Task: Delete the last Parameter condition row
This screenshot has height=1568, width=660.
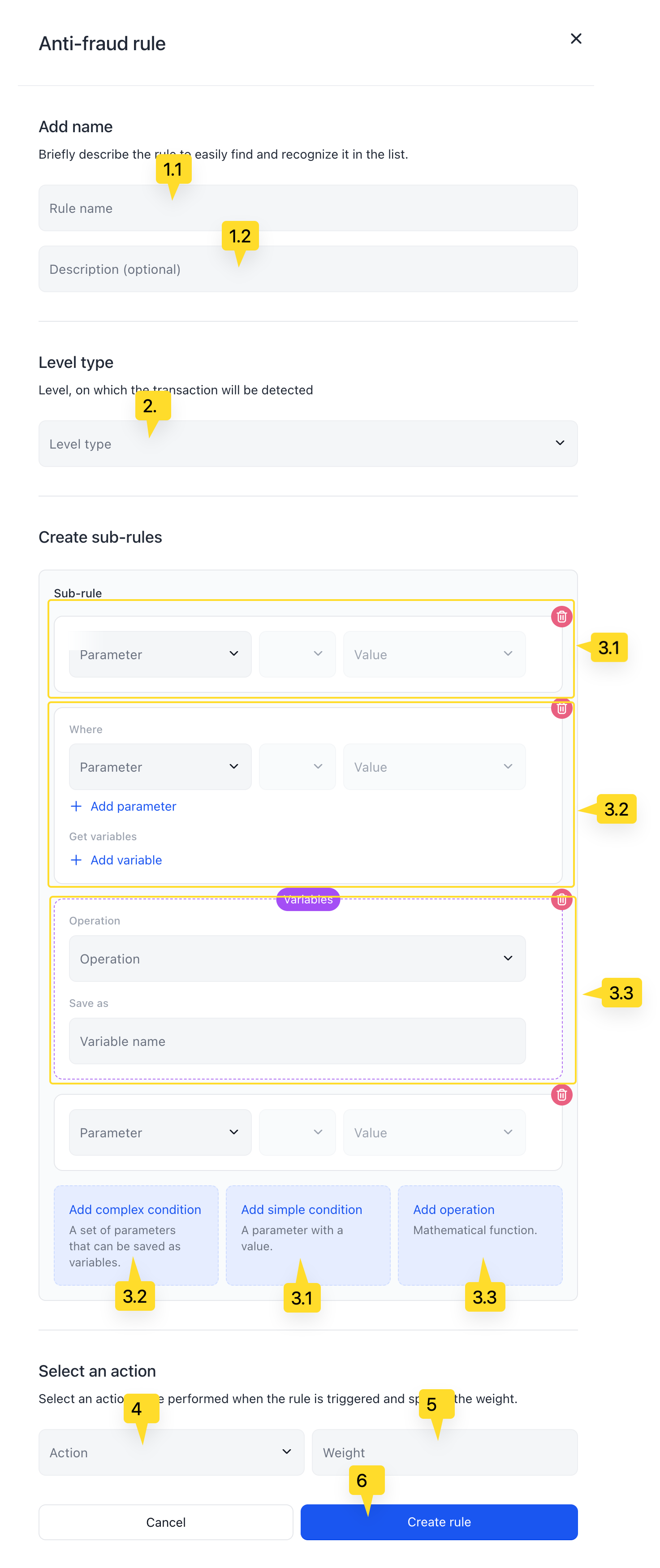Action: (x=561, y=1095)
